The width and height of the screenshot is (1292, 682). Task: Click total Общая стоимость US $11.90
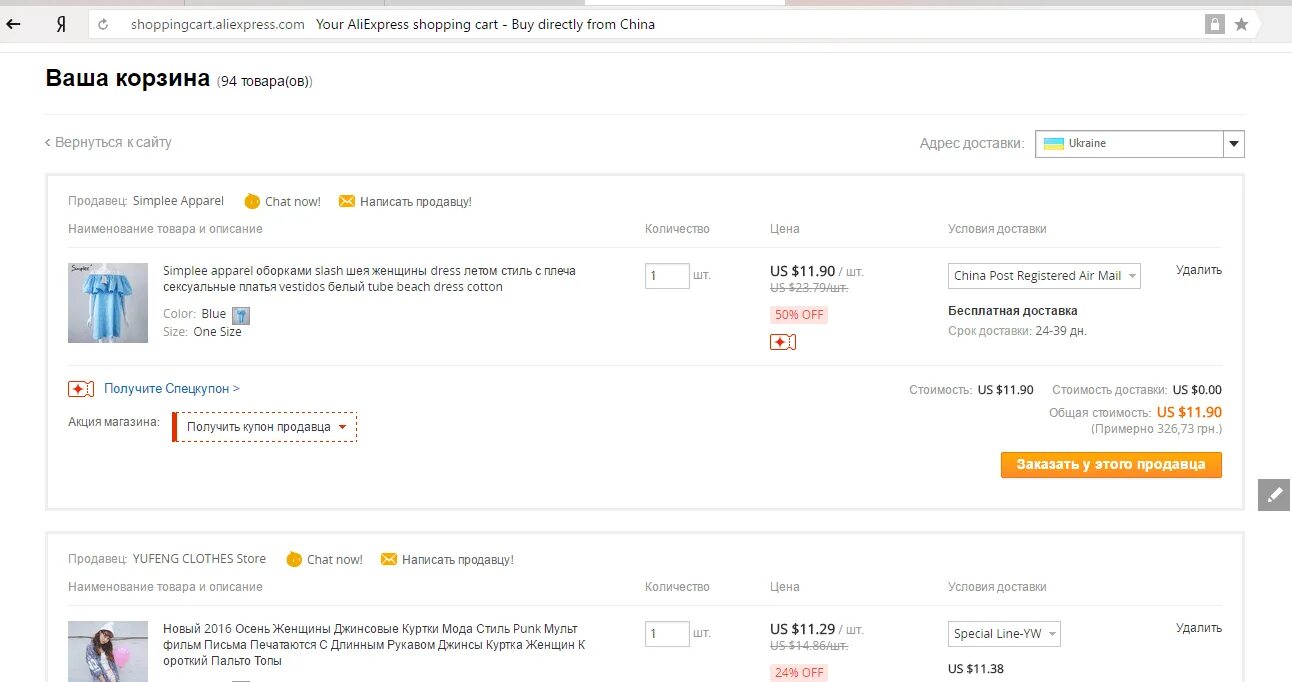coord(1135,412)
